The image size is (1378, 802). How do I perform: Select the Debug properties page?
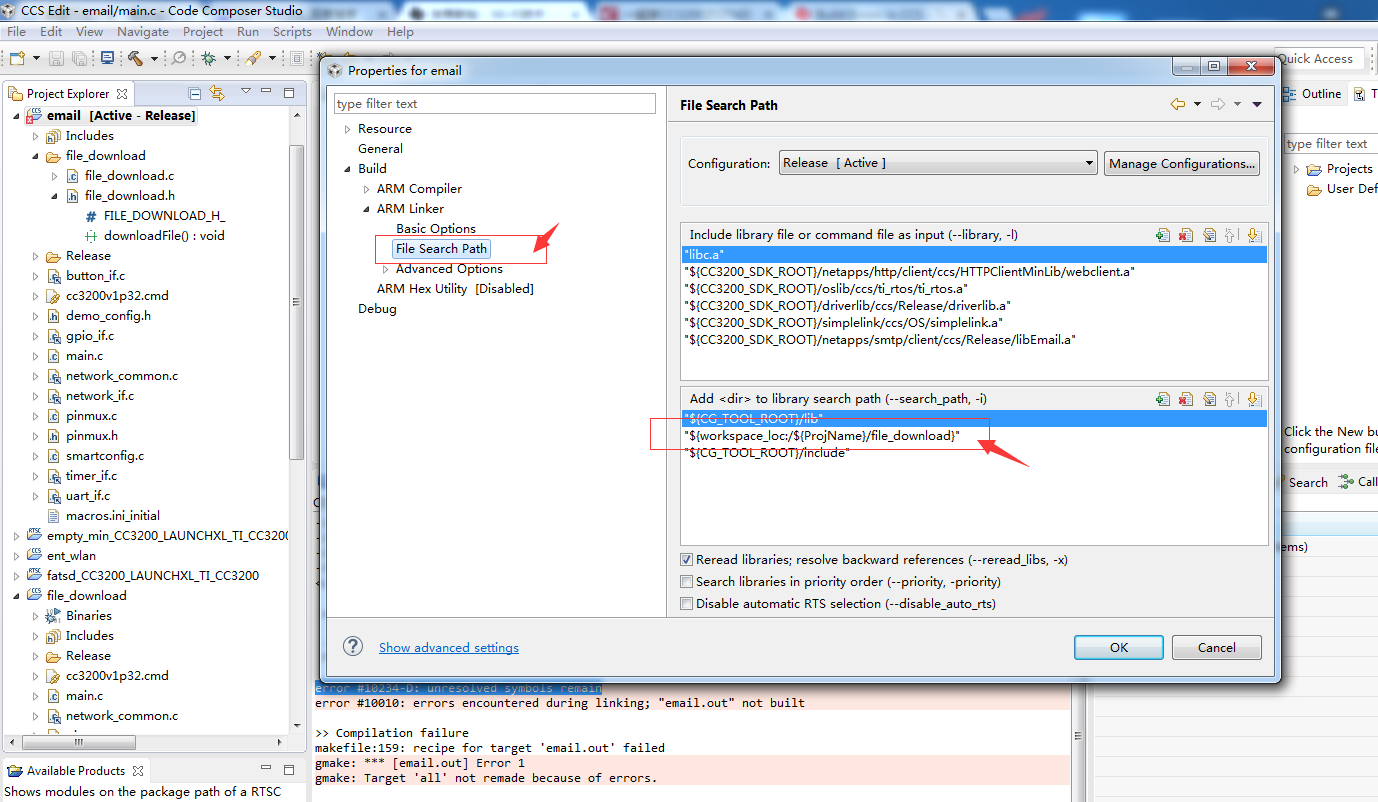point(377,309)
